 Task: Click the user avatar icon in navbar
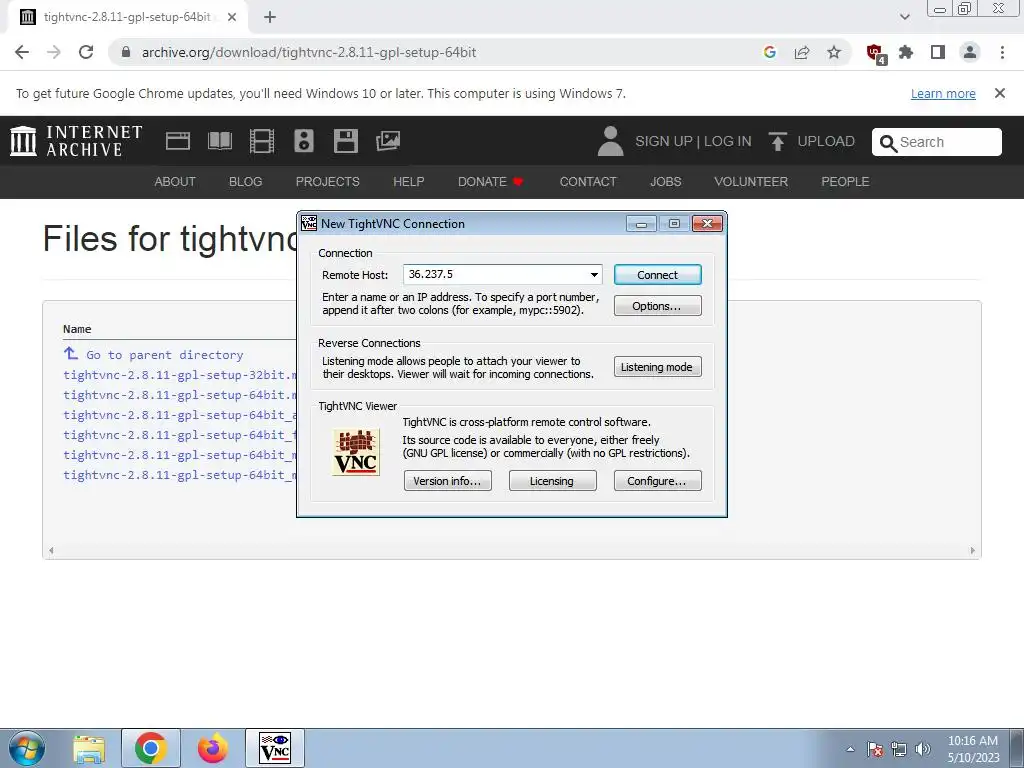click(x=611, y=141)
